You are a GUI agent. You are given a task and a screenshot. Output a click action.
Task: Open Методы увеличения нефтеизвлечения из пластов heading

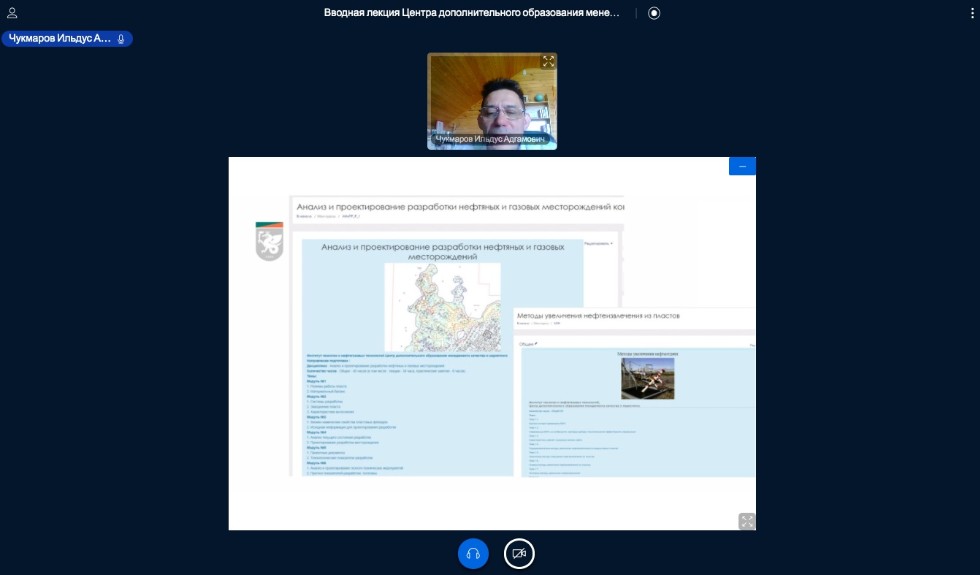point(598,315)
